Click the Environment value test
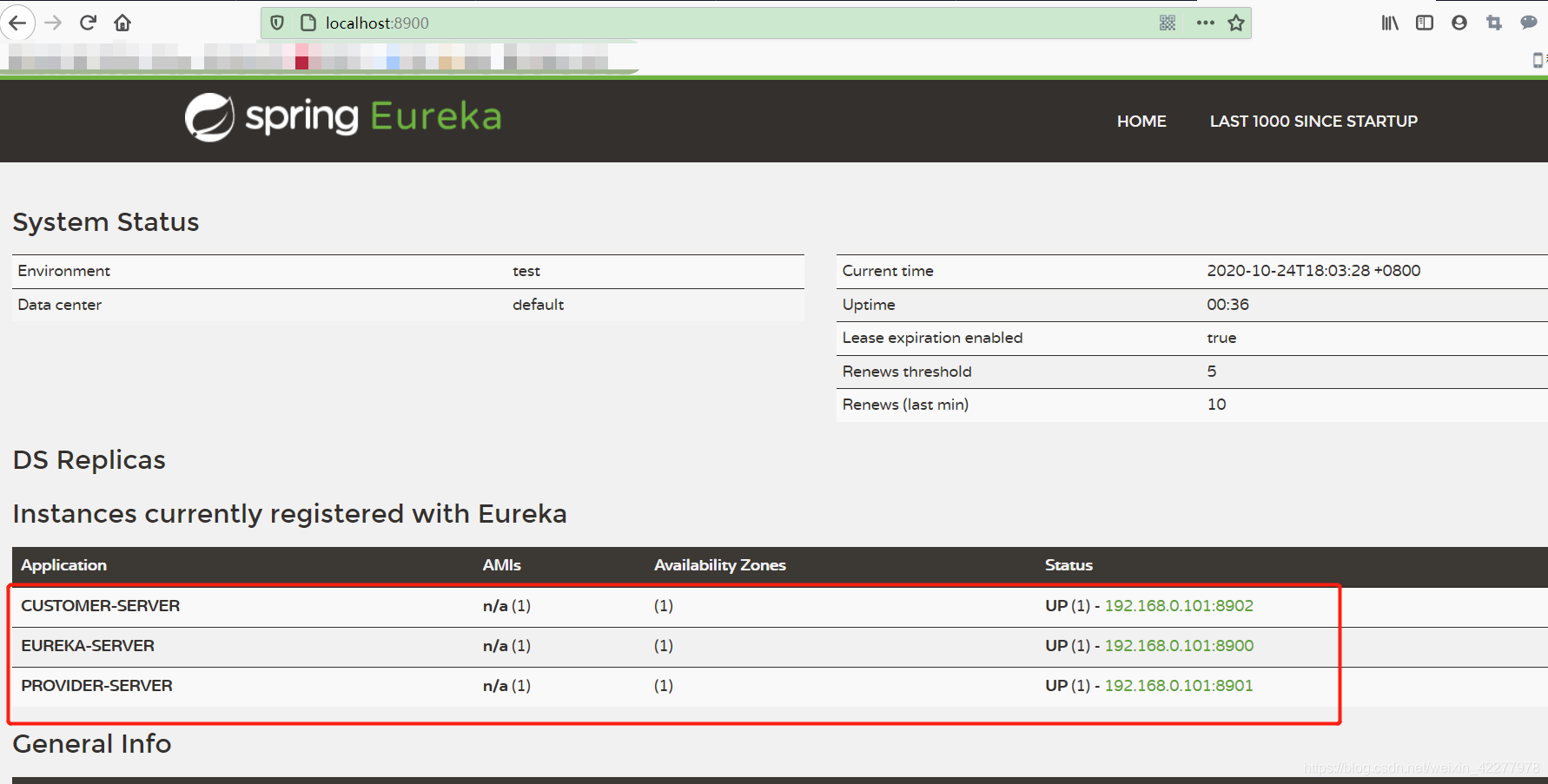Screen dimensions: 1548x784 526,271
